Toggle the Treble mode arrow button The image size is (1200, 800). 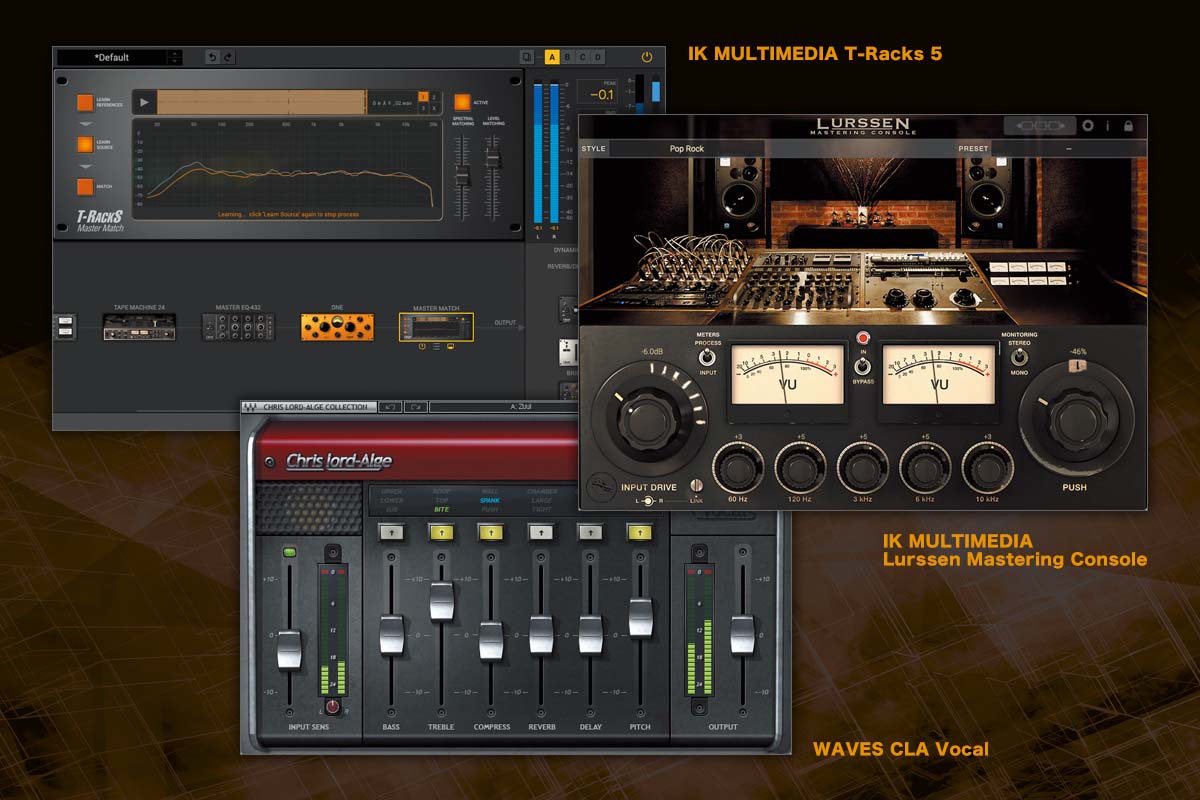pos(441,533)
